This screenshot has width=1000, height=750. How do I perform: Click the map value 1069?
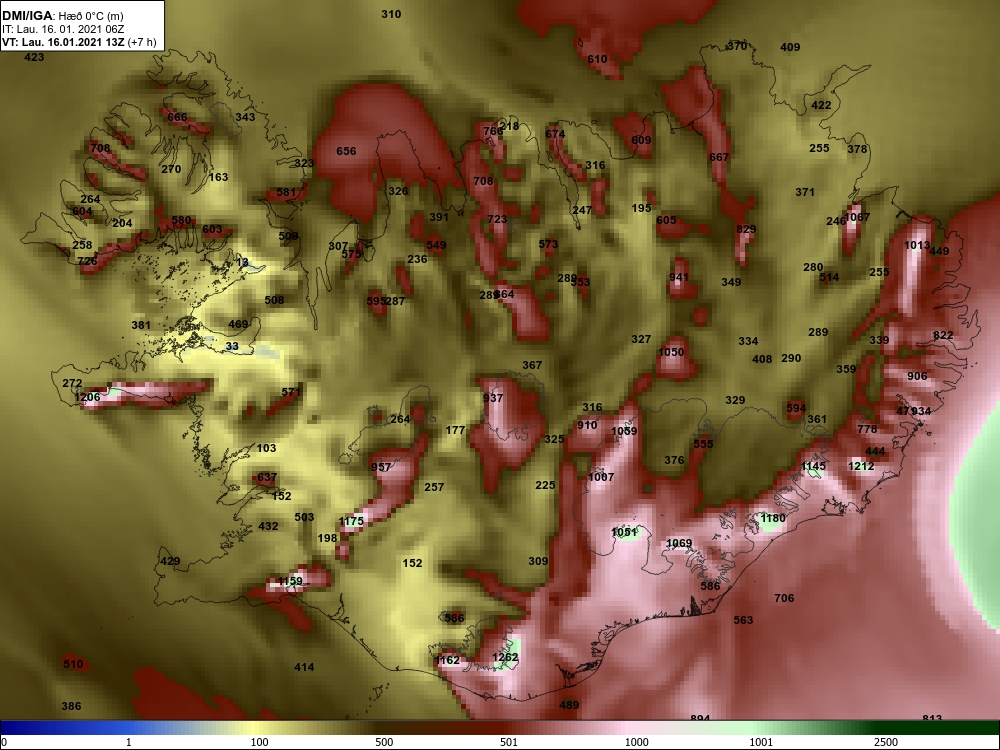(679, 544)
